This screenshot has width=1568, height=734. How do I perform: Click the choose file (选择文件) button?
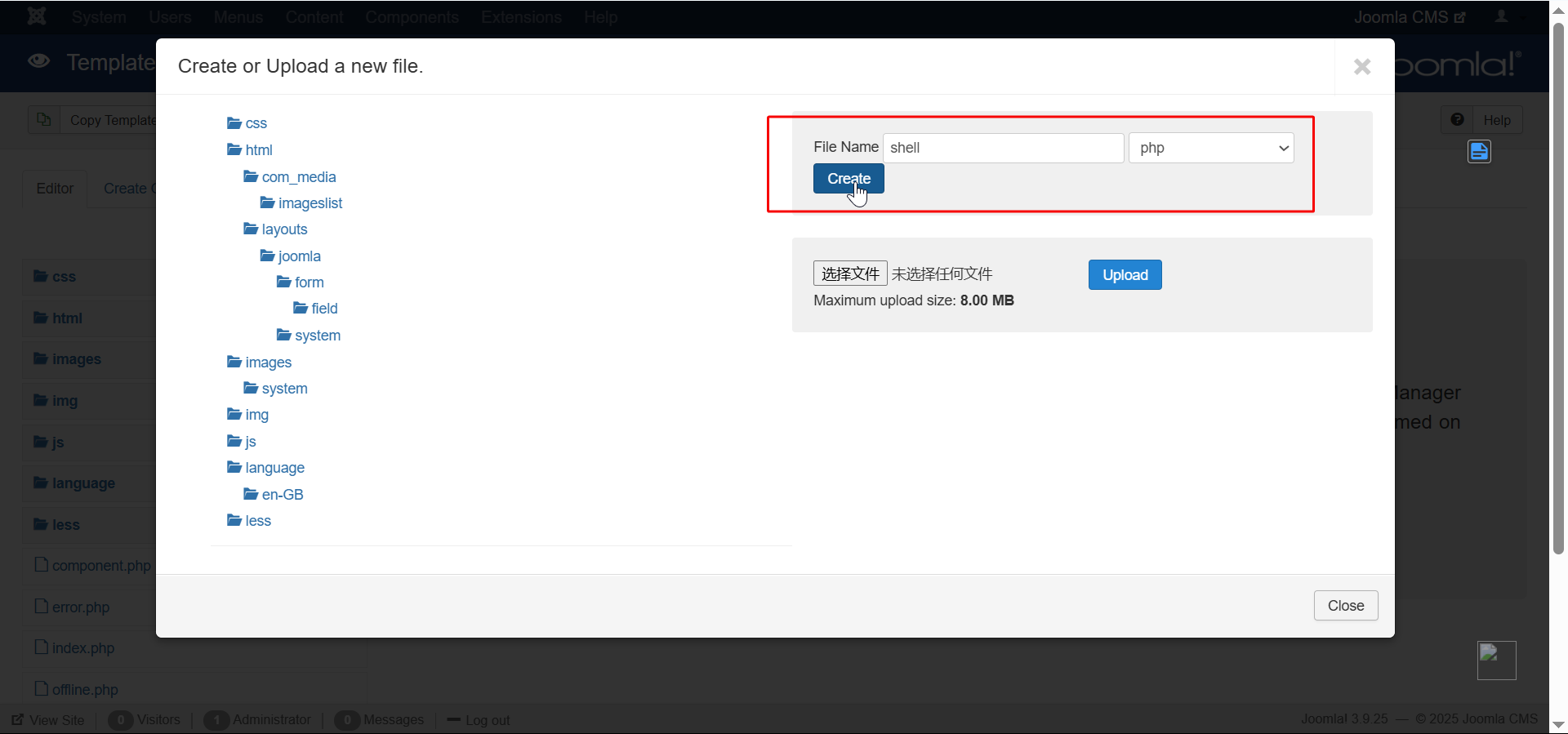coord(849,274)
